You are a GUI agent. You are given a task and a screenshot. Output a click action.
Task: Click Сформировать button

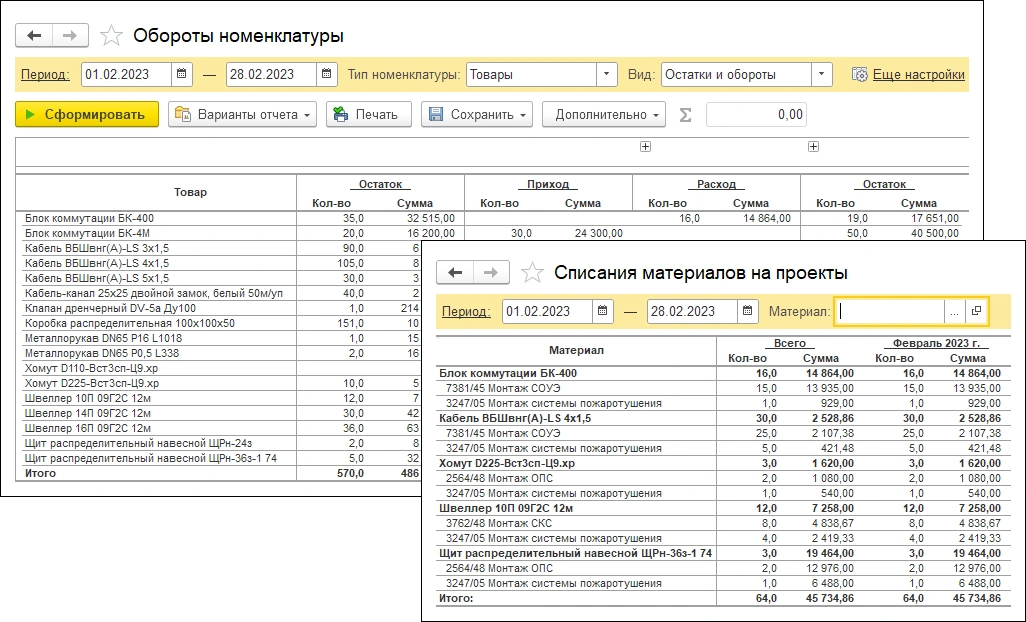point(87,114)
